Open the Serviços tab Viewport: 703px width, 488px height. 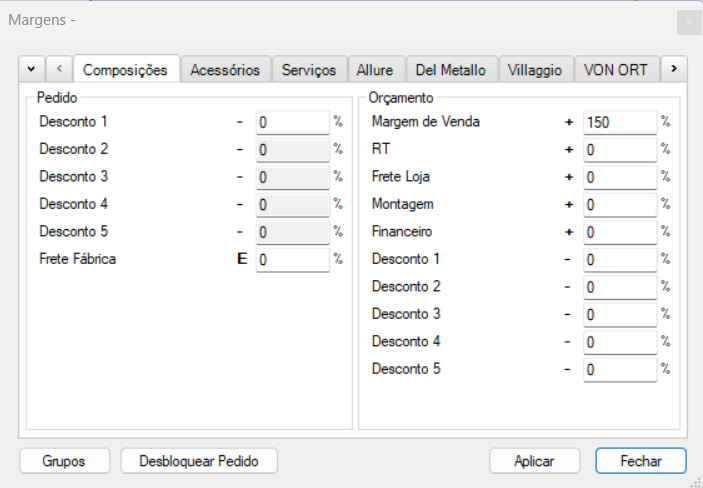(x=310, y=70)
